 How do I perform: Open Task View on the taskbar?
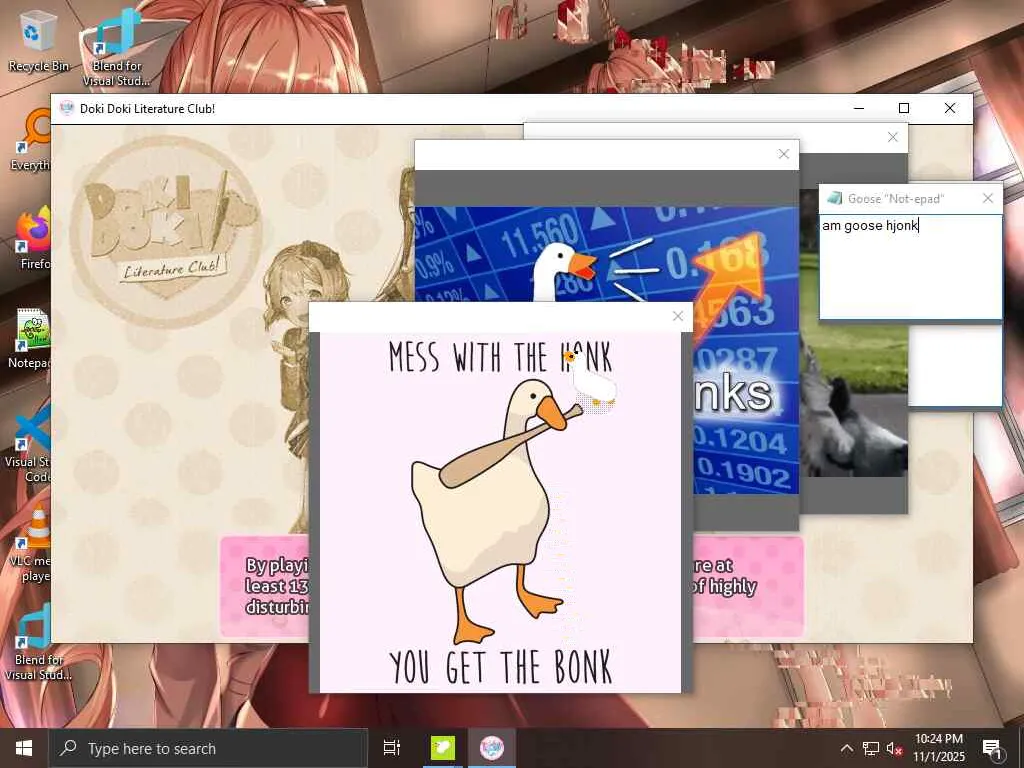coord(392,748)
